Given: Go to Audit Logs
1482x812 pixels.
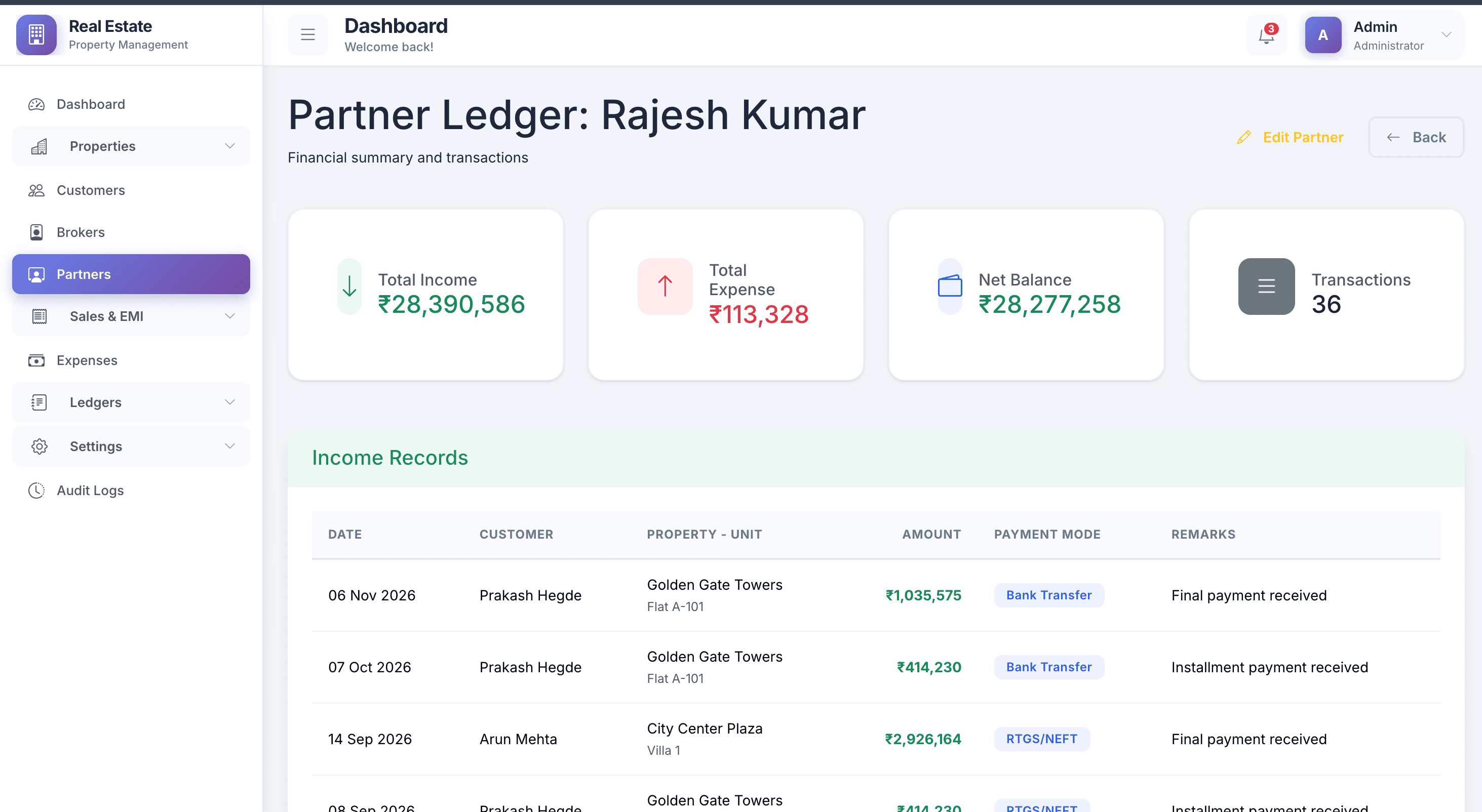Looking at the screenshot, I should coord(90,491).
